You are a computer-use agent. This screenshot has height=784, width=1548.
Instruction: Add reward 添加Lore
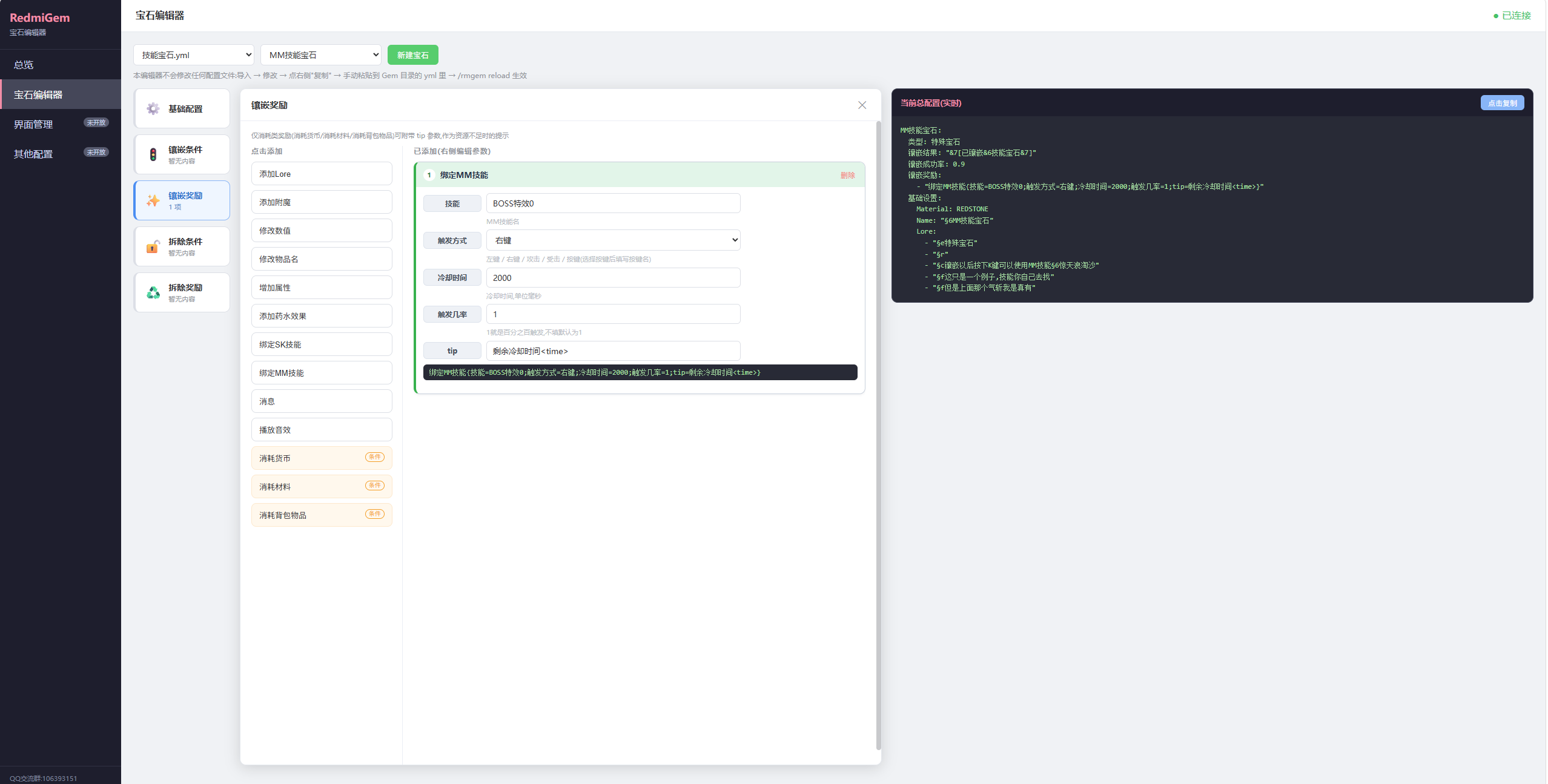[x=322, y=174]
